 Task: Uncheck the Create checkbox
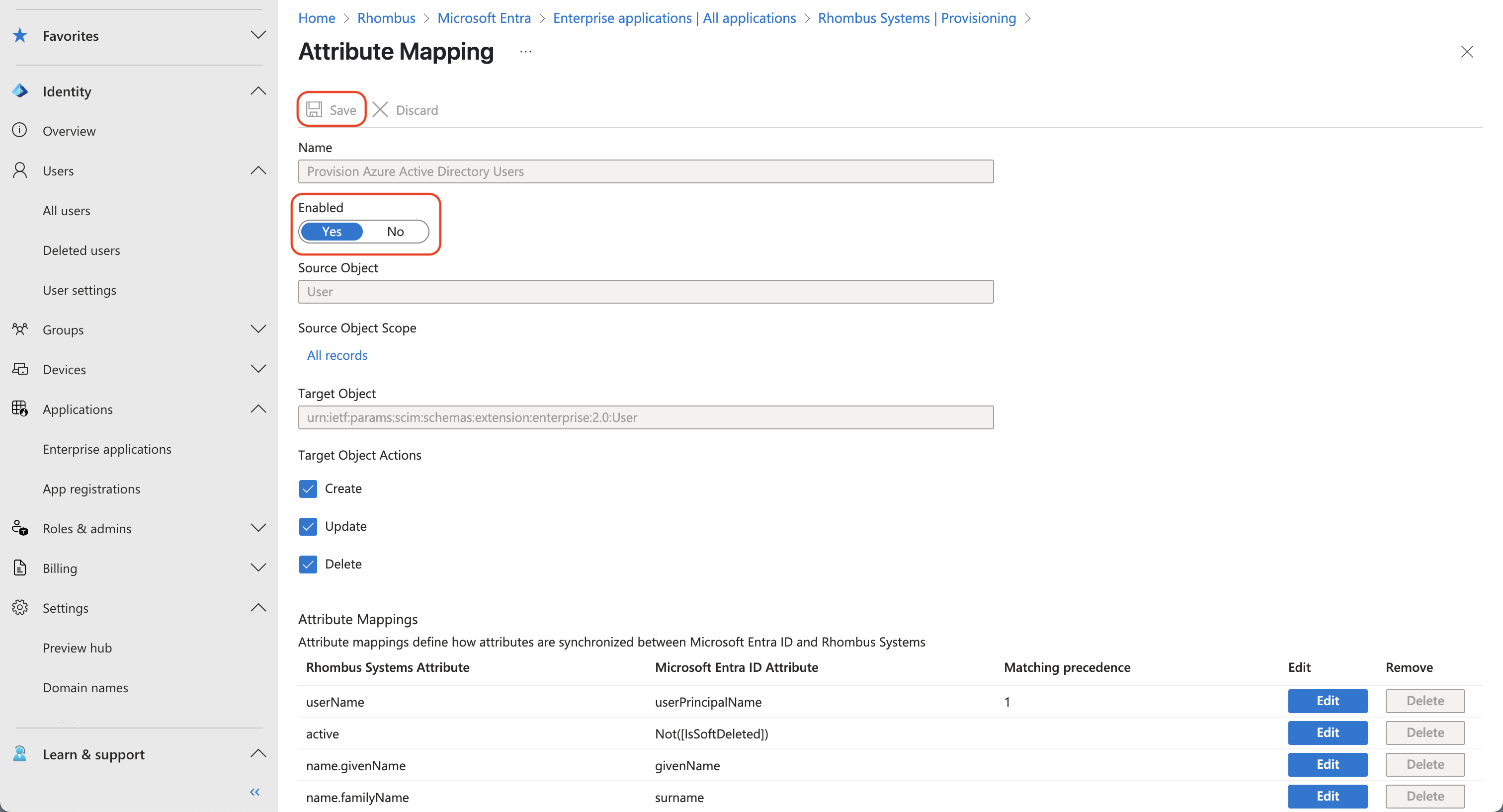point(308,488)
